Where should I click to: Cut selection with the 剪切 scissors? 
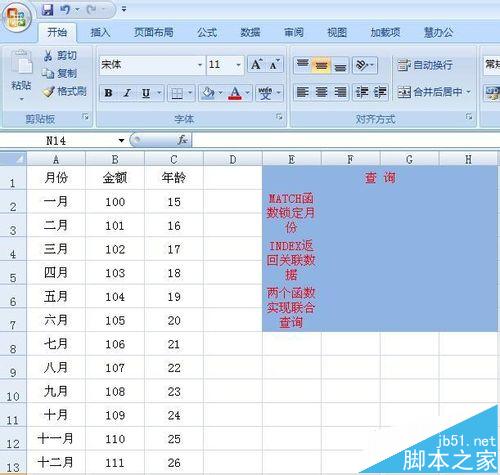pyautogui.click(x=60, y=55)
